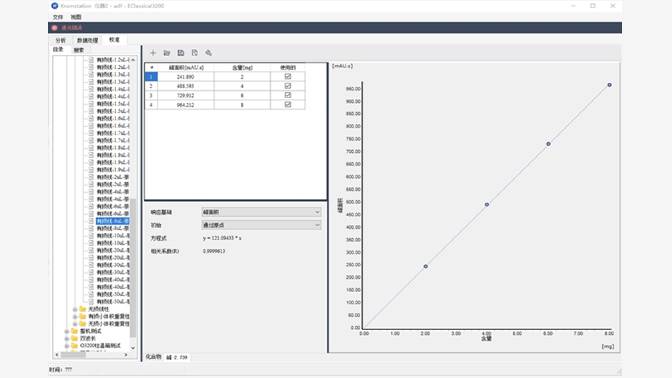The width and height of the screenshot is (672, 378).
Task: Click the app logo in title bar
Action: click(x=54, y=6)
